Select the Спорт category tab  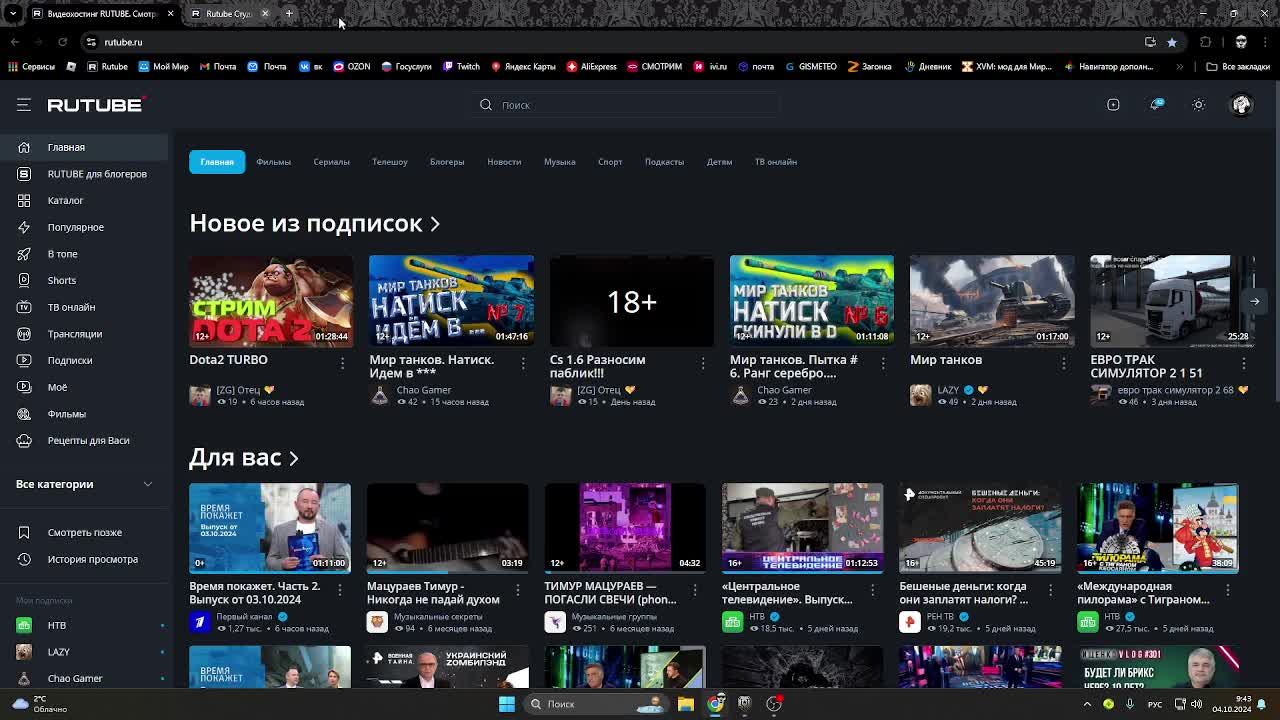[610, 162]
